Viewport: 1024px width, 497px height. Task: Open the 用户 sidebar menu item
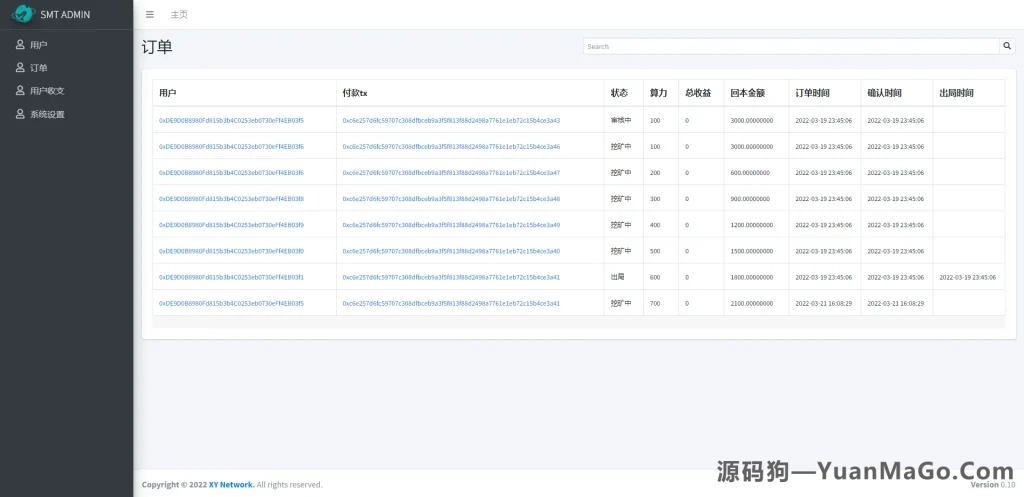(67, 45)
